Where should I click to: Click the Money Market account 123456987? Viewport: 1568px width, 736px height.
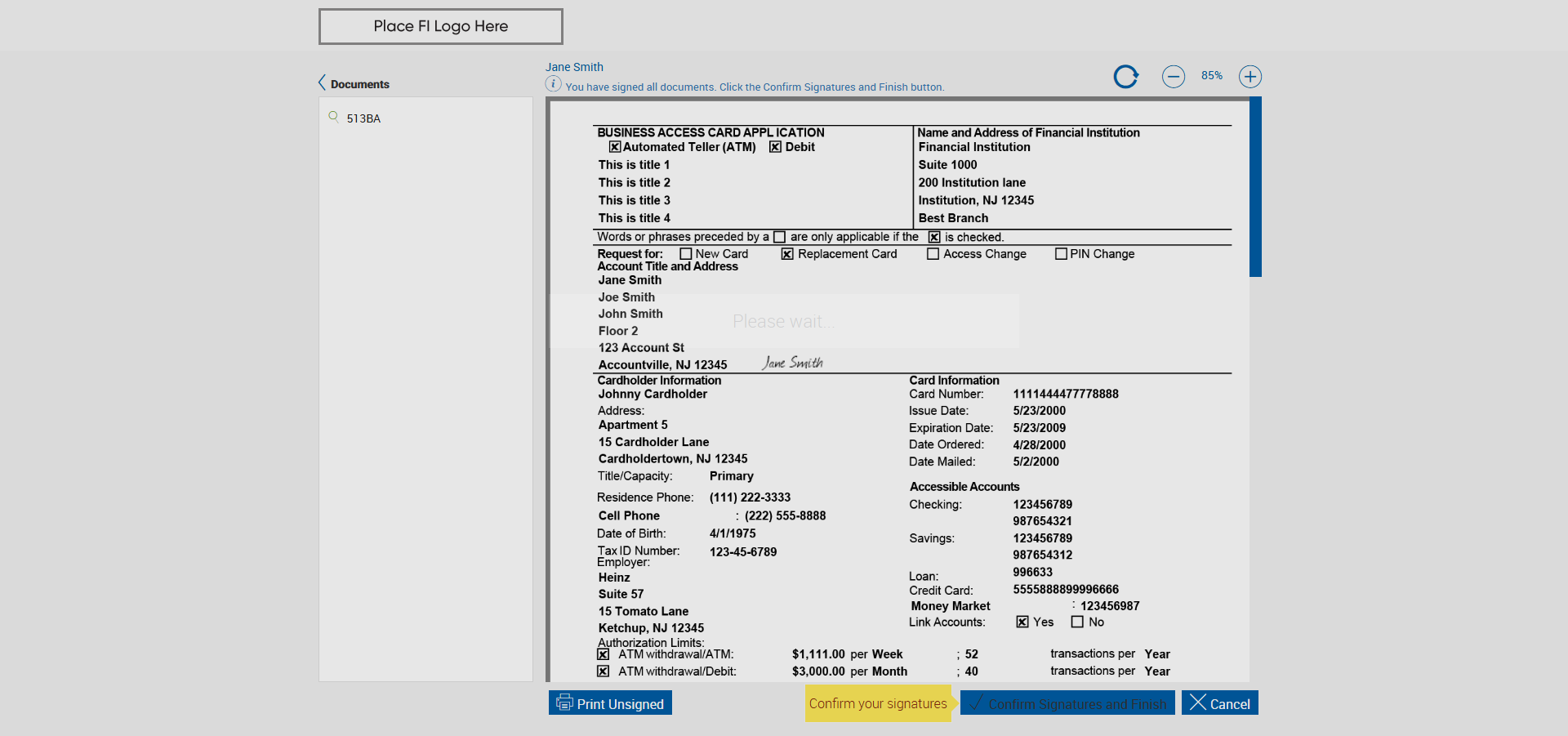1110,606
